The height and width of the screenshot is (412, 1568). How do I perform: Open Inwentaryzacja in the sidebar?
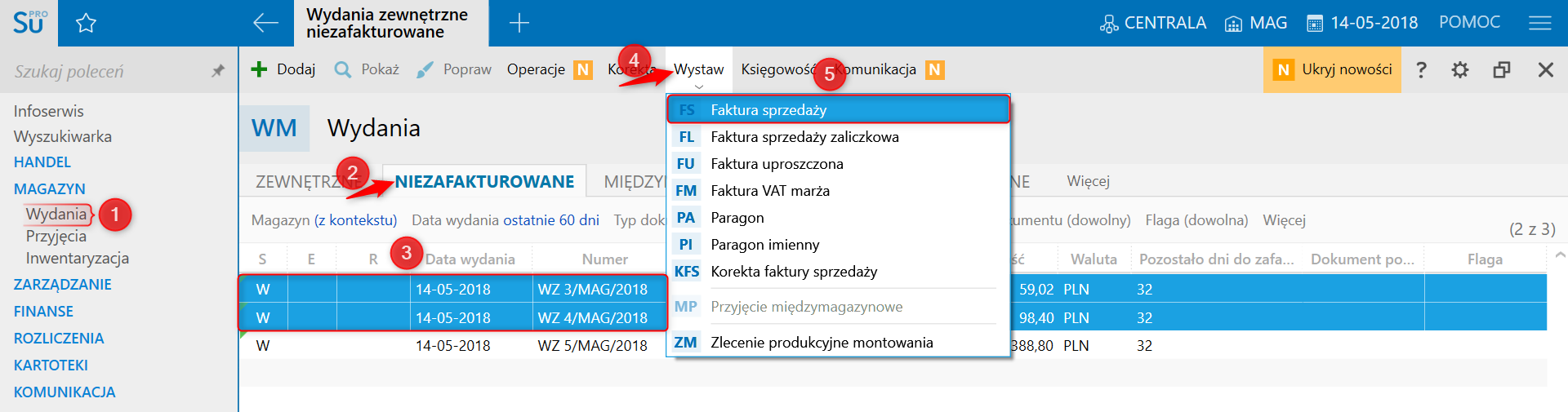coord(78,258)
